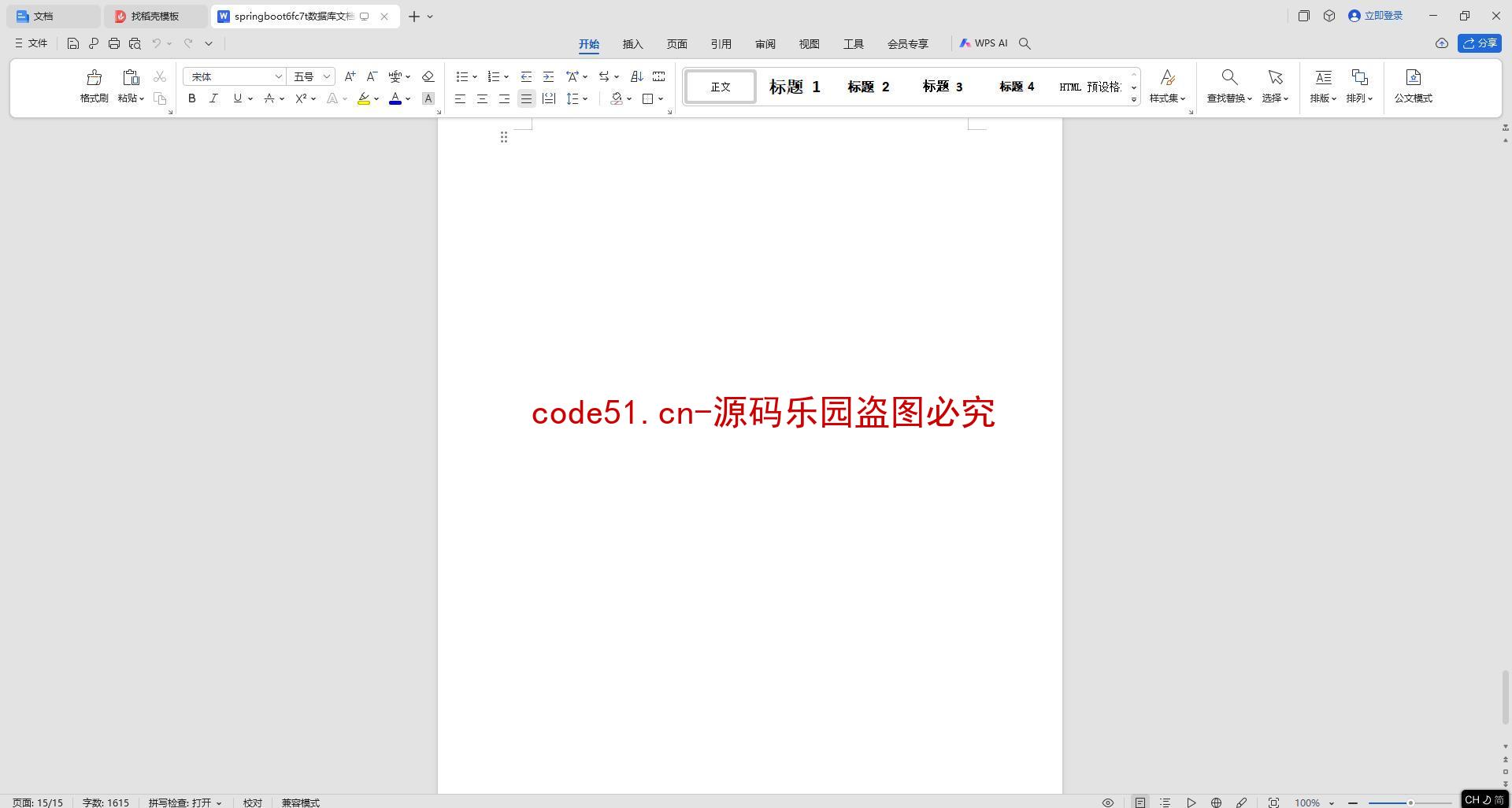Click the zoom slider handle
Image resolution: width=1512 pixels, height=808 pixels.
(1410, 802)
